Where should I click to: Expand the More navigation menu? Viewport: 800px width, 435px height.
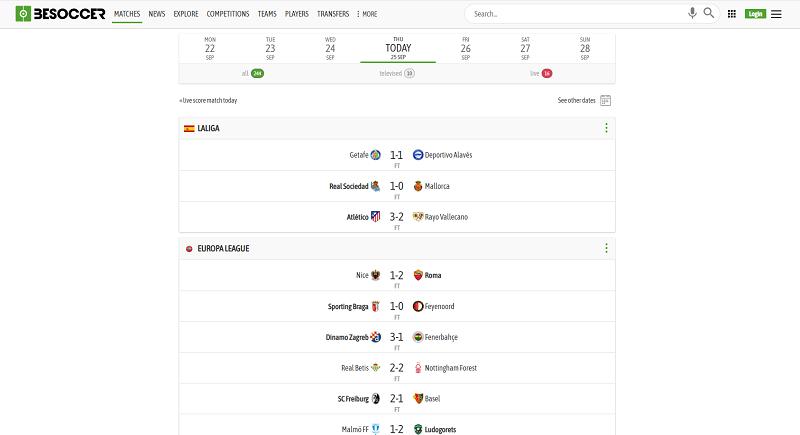pos(367,14)
